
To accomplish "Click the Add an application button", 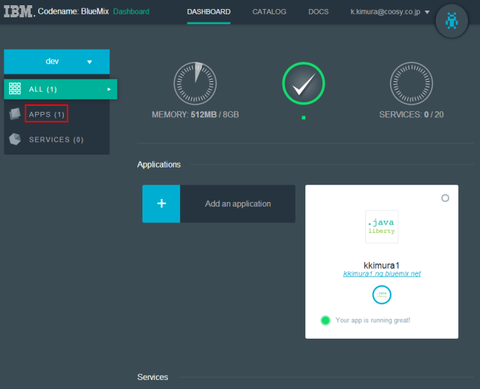I will coord(219,204).
